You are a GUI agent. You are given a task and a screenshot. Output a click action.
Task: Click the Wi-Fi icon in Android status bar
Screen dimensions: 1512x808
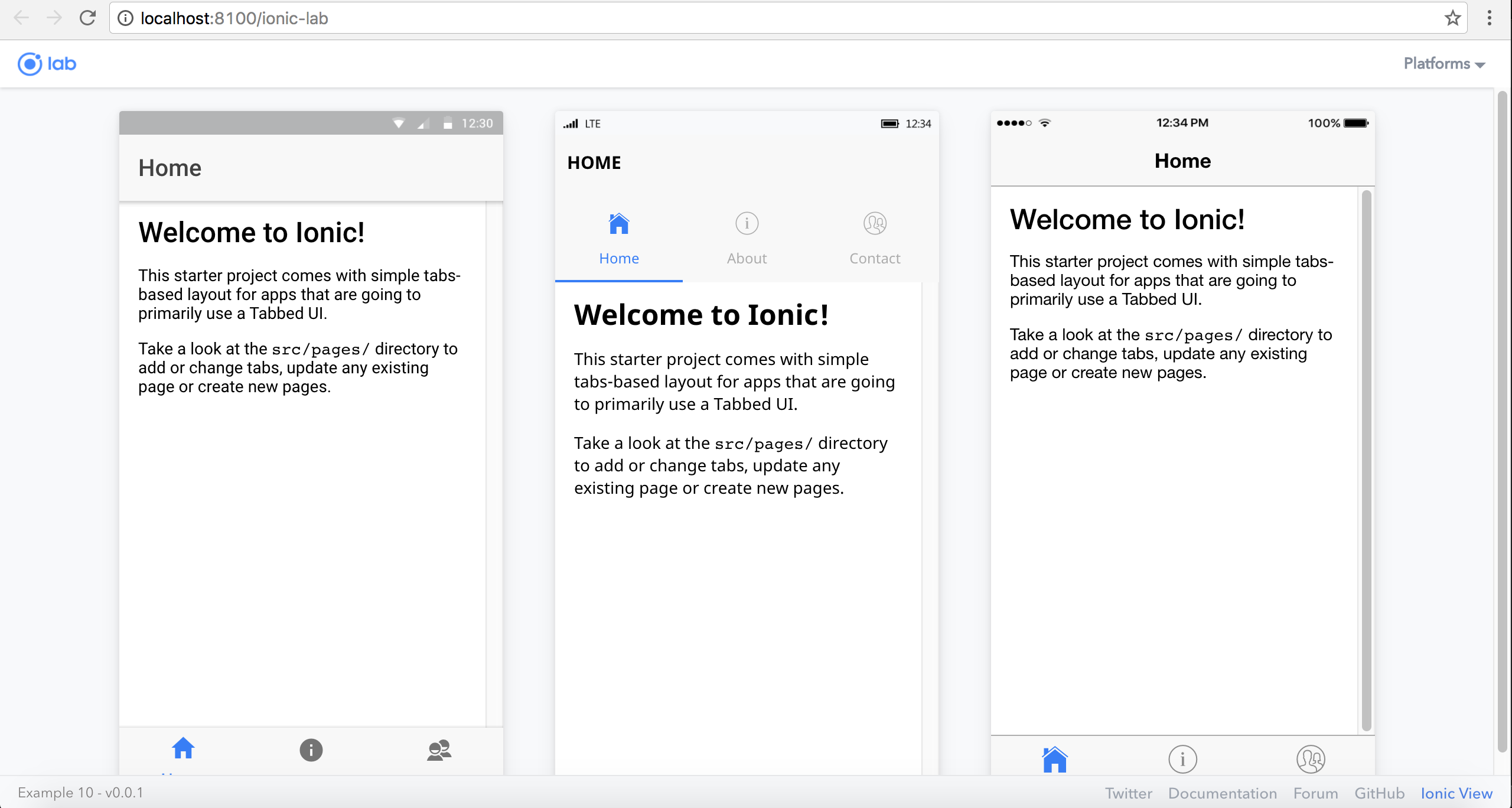click(x=399, y=123)
